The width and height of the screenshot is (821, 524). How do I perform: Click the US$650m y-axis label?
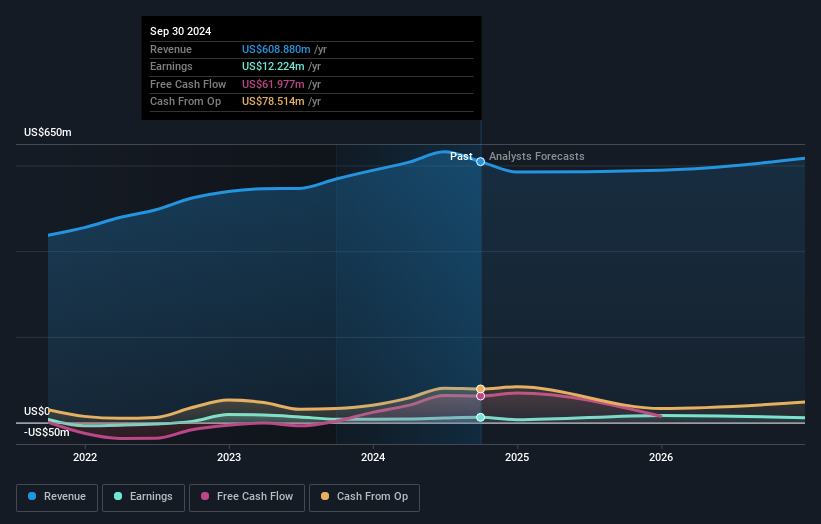[x=48, y=132]
